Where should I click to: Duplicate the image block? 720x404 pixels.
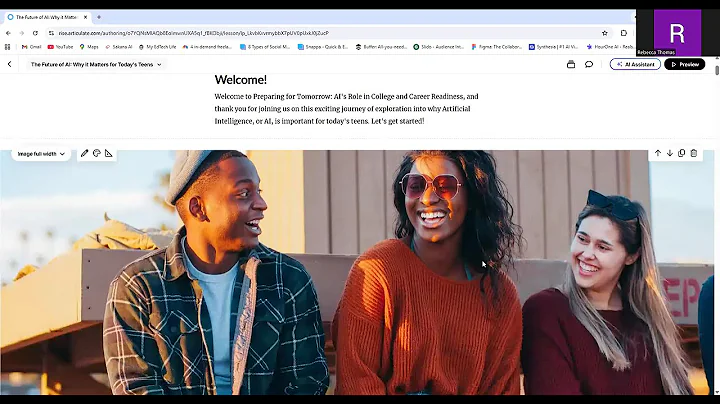pos(681,153)
